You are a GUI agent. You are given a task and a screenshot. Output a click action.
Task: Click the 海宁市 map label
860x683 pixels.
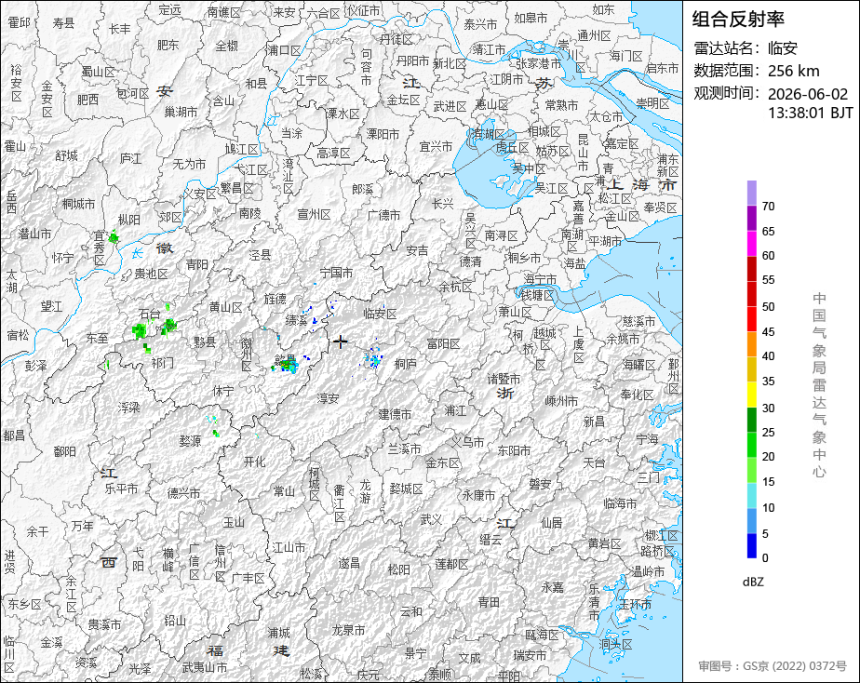[540, 280]
